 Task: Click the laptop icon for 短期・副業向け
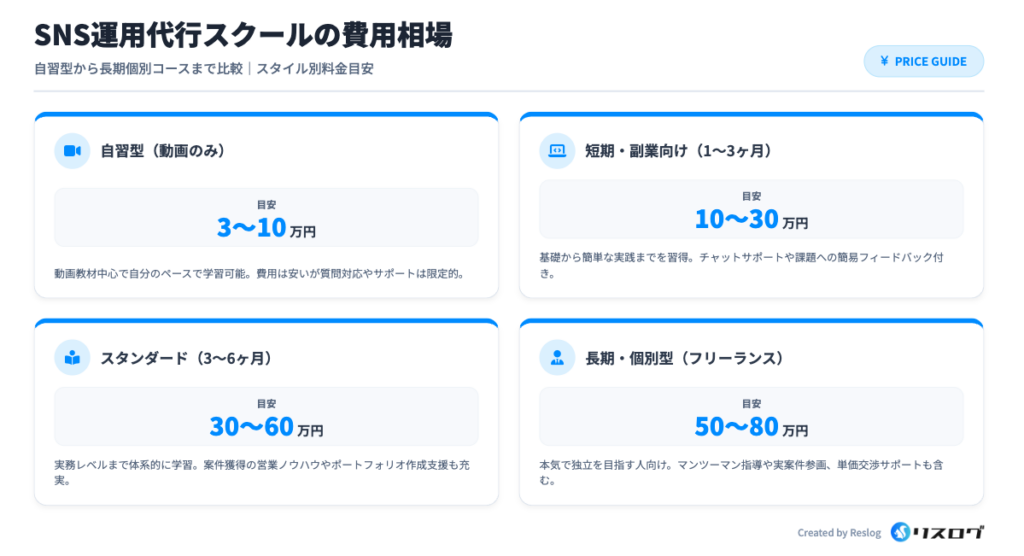pyautogui.click(x=557, y=151)
